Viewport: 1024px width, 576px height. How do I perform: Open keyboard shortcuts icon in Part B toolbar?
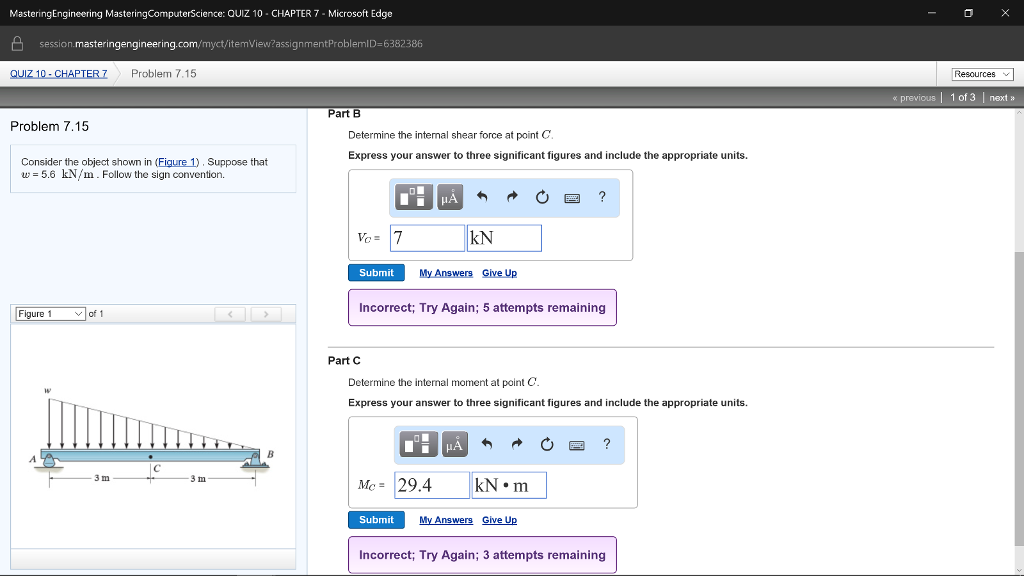point(572,198)
